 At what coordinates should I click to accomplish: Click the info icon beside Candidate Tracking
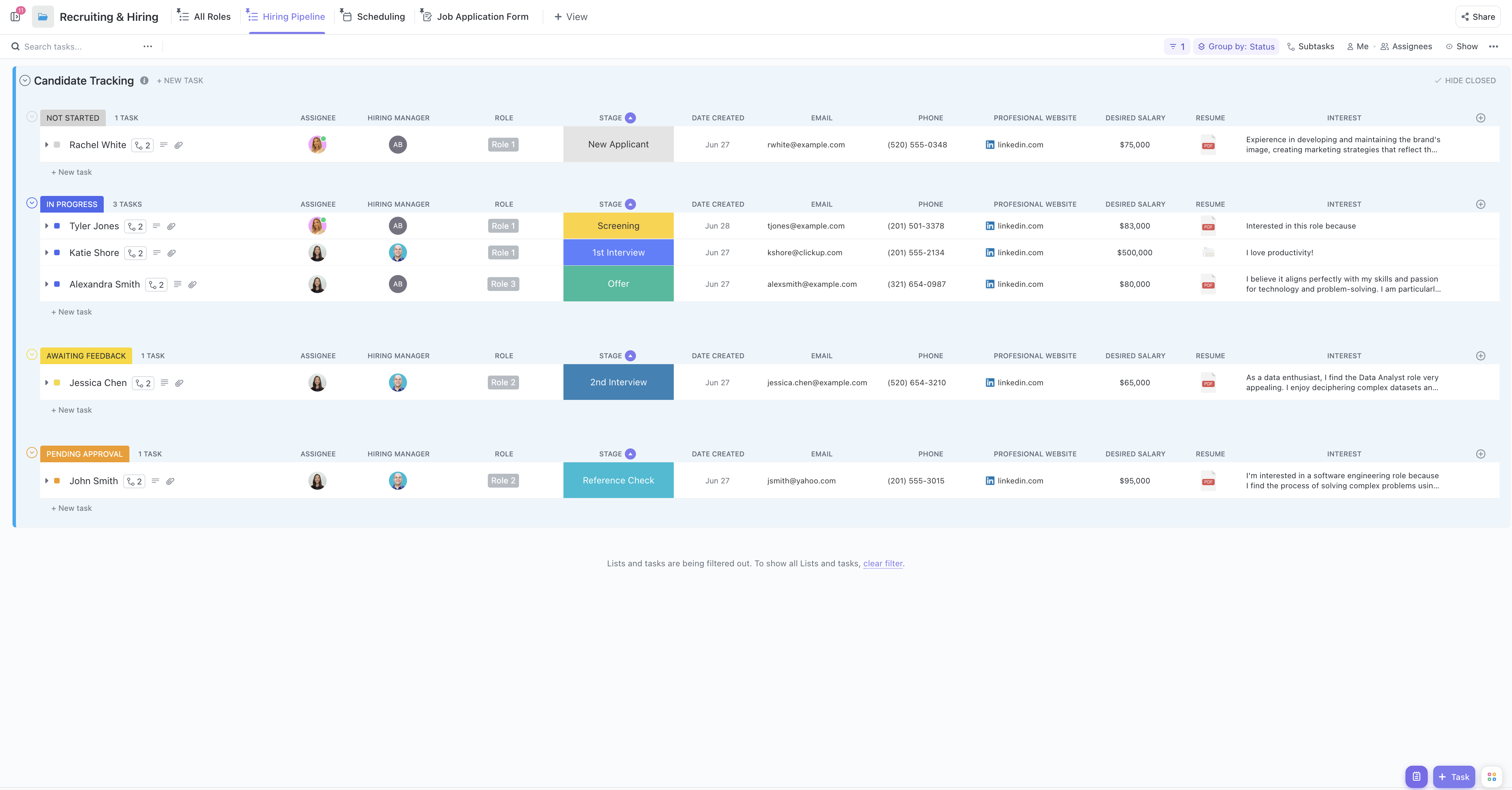click(x=144, y=80)
